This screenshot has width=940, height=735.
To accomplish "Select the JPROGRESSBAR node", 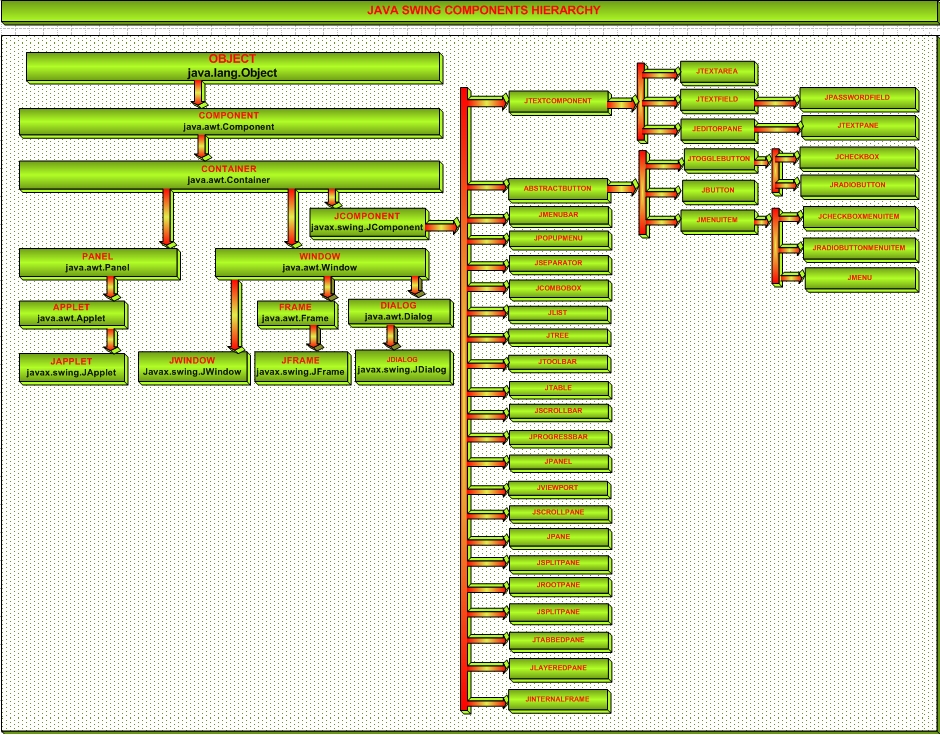I will [559, 438].
